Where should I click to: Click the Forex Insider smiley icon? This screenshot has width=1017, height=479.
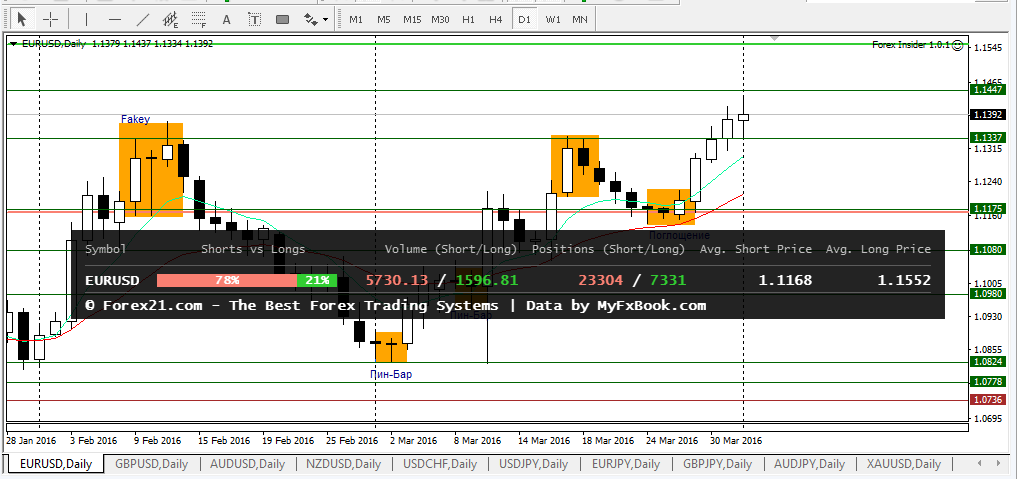click(957, 45)
